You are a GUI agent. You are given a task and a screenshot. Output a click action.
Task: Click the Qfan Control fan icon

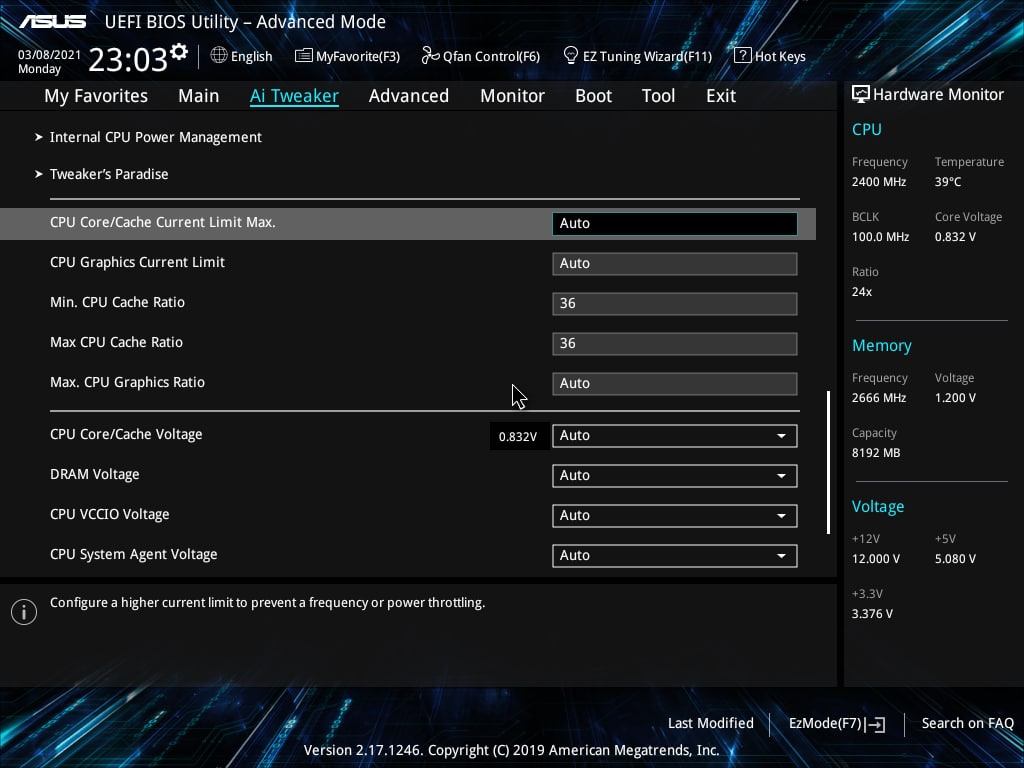click(430, 56)
